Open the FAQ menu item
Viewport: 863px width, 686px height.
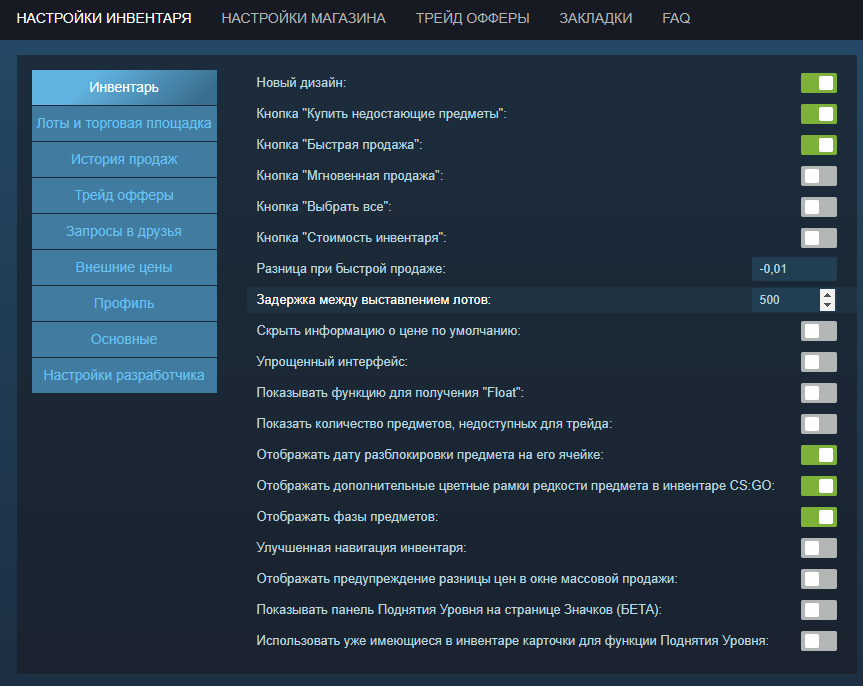point(675,18)
